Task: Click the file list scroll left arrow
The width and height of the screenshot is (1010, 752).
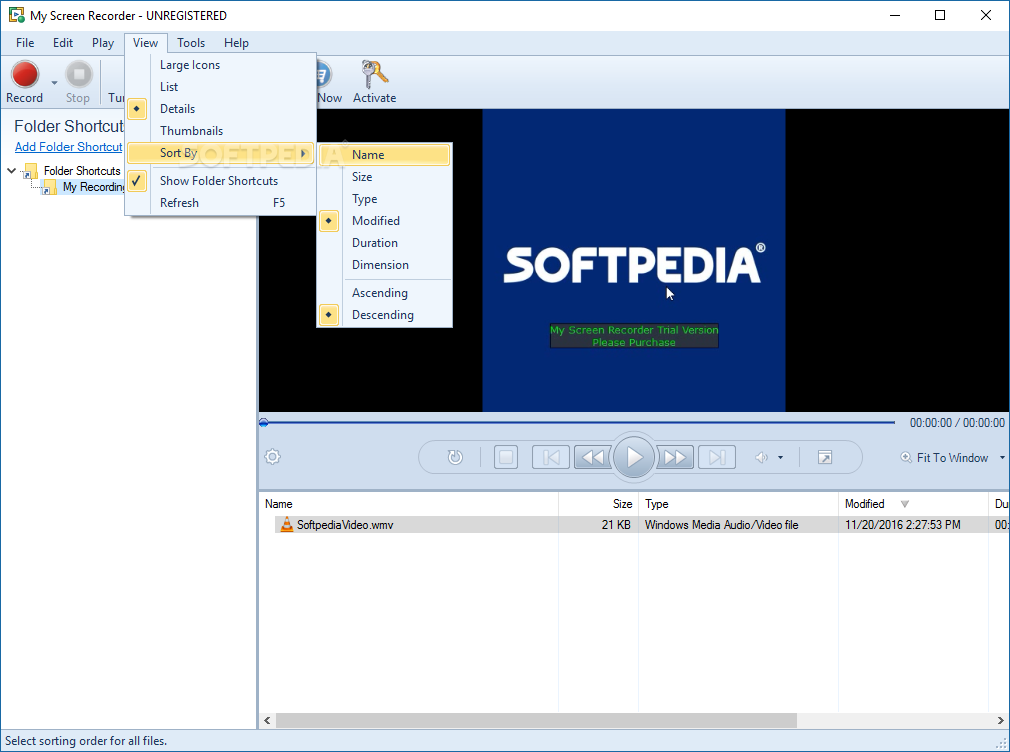Action: pyautogui.click(x=267, y=720)
